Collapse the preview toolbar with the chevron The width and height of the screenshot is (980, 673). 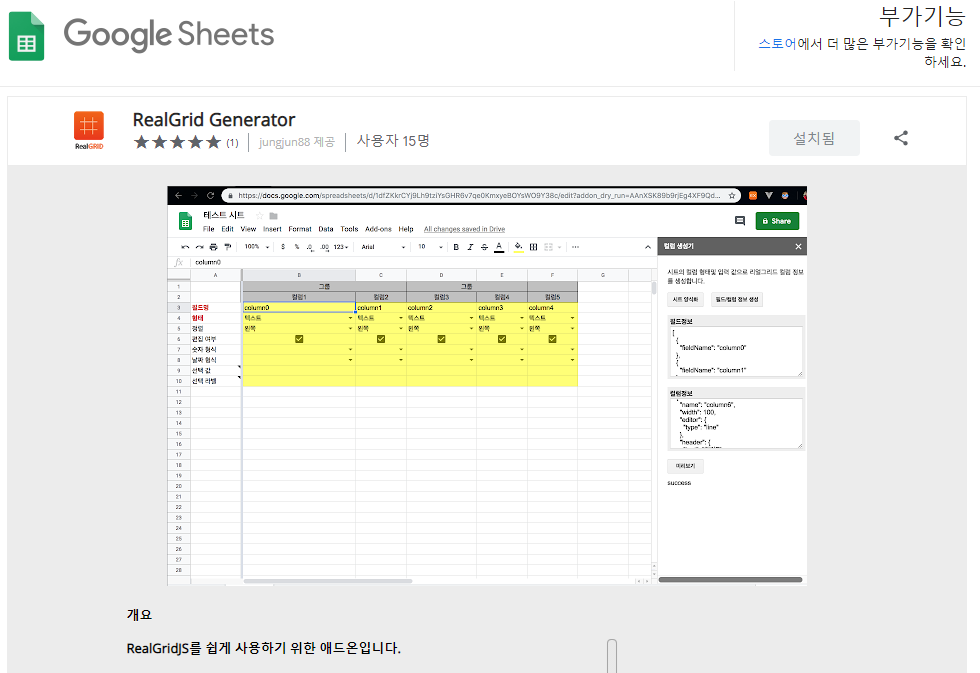coord(648,247)
